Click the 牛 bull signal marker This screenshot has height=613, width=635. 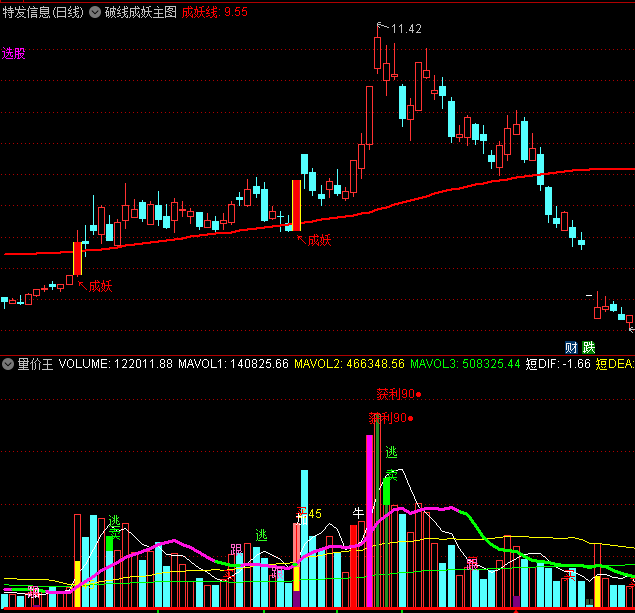pos(358,513)
